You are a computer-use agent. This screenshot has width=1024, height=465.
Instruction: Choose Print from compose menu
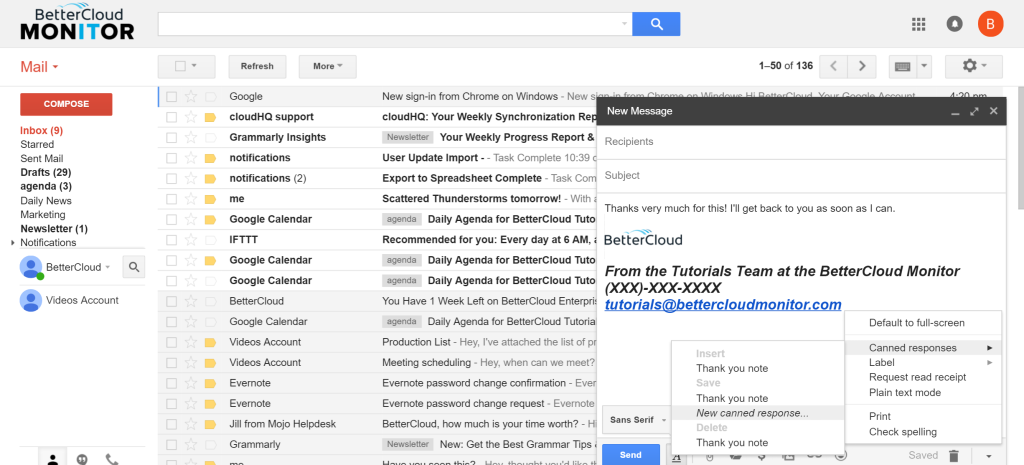pyautogui.click(x=922, y=416)
